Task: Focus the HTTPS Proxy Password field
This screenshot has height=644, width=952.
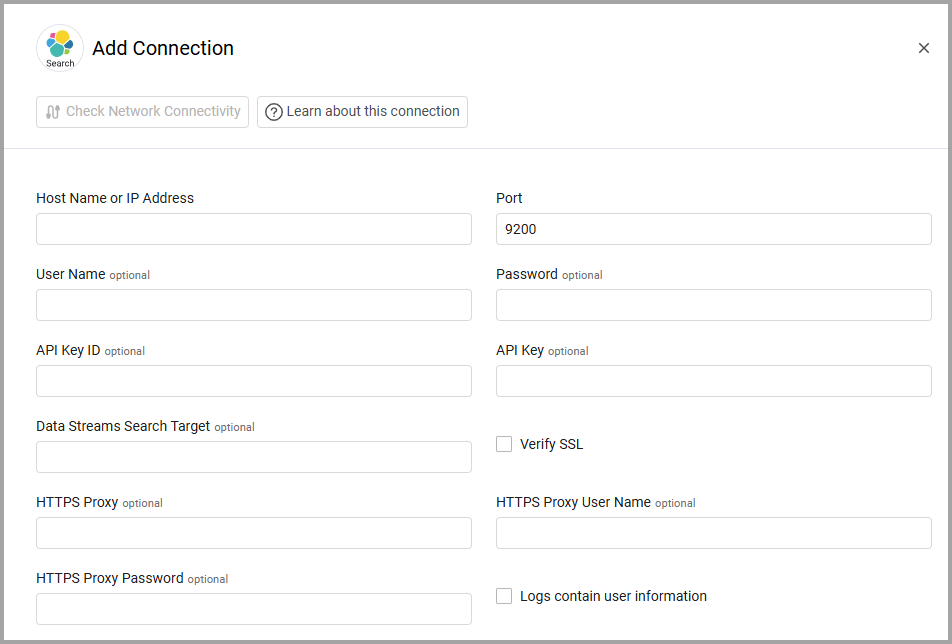Action: tap(253, 609)
